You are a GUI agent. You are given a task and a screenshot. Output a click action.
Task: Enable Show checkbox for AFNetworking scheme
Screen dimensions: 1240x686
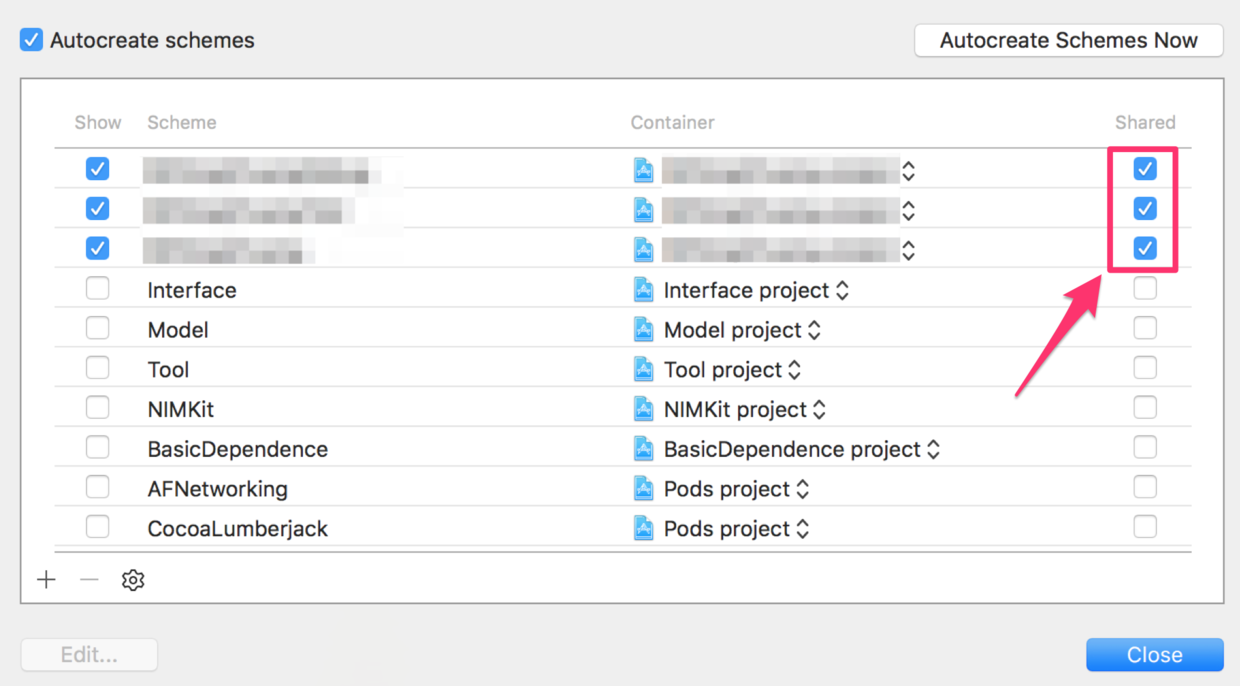pyautogui.click(x=97, y=487)
